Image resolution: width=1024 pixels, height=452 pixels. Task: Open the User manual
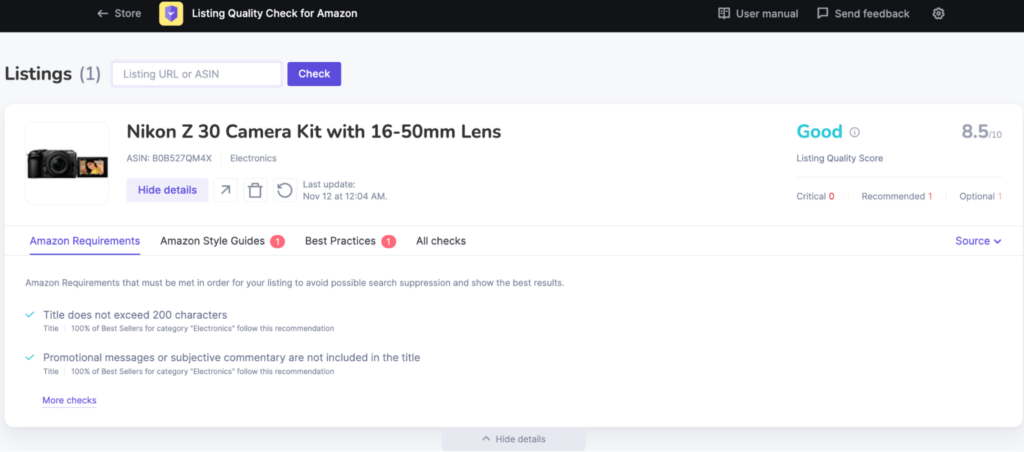click(x=758, y=14)
